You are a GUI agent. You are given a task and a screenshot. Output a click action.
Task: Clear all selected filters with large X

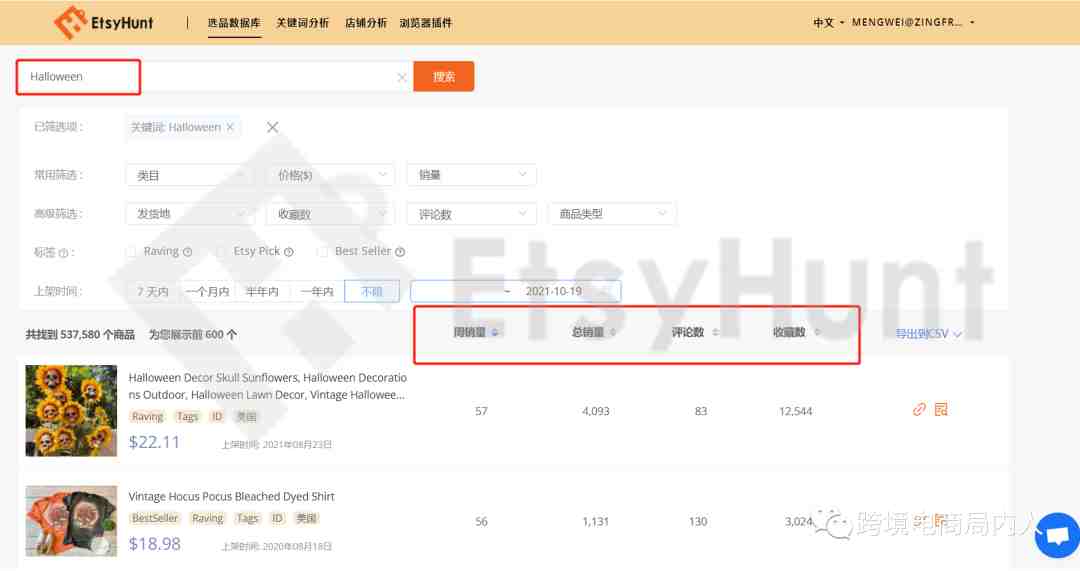click(x=273, y=127)
